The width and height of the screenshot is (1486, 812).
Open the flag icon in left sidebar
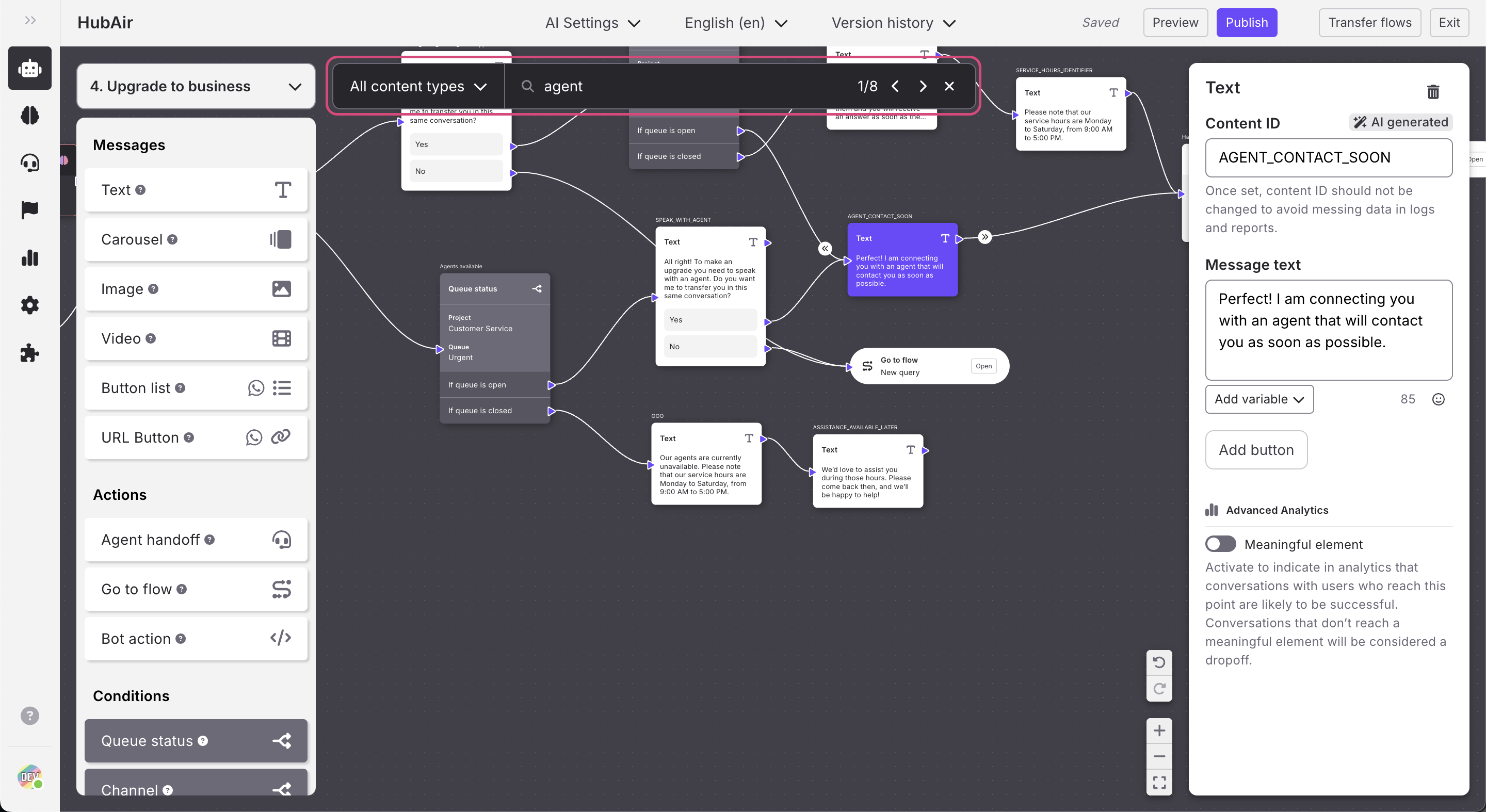[x=29, y=210]
